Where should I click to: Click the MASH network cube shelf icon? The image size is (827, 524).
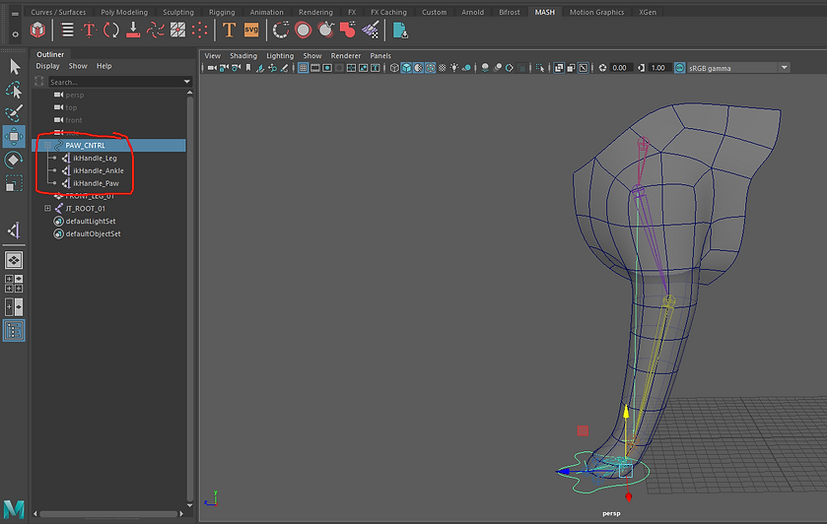pos(37,30)
